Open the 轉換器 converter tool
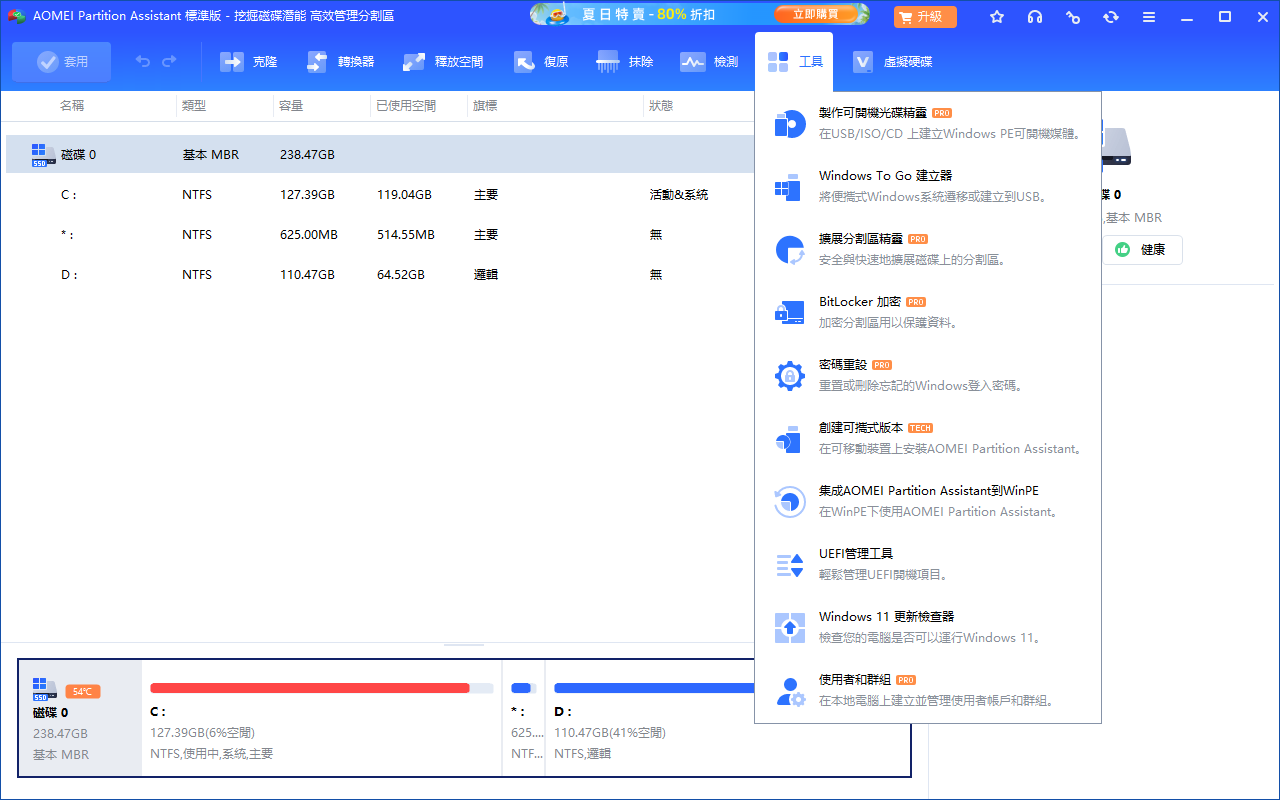The height and width of the screenshot is (800, 1280). pyautogui.click(x=340, y=62)
